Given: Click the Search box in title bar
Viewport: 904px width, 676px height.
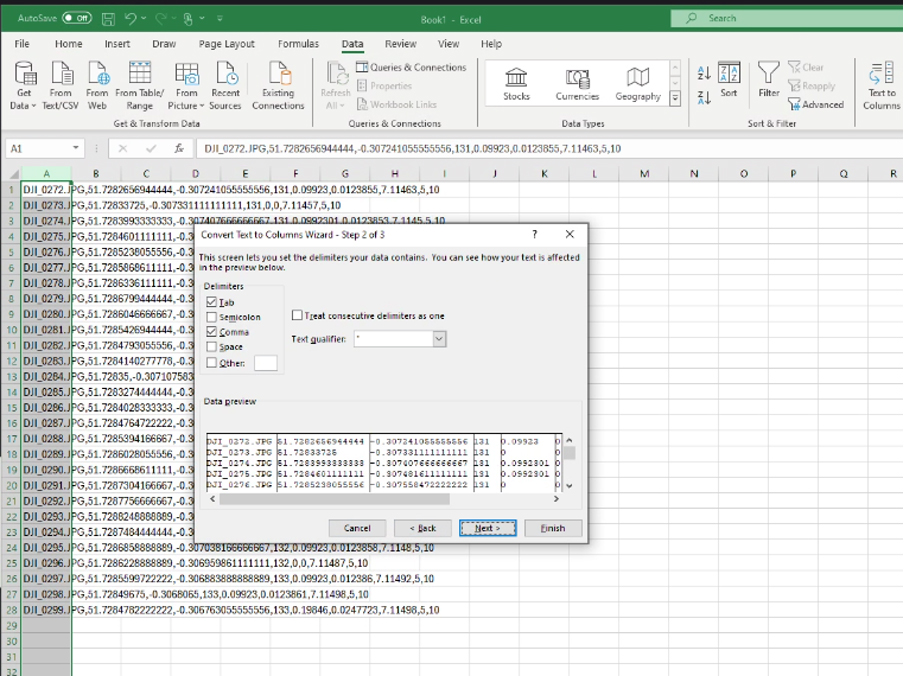Looking at the screenshot, I should pos(787,18).
